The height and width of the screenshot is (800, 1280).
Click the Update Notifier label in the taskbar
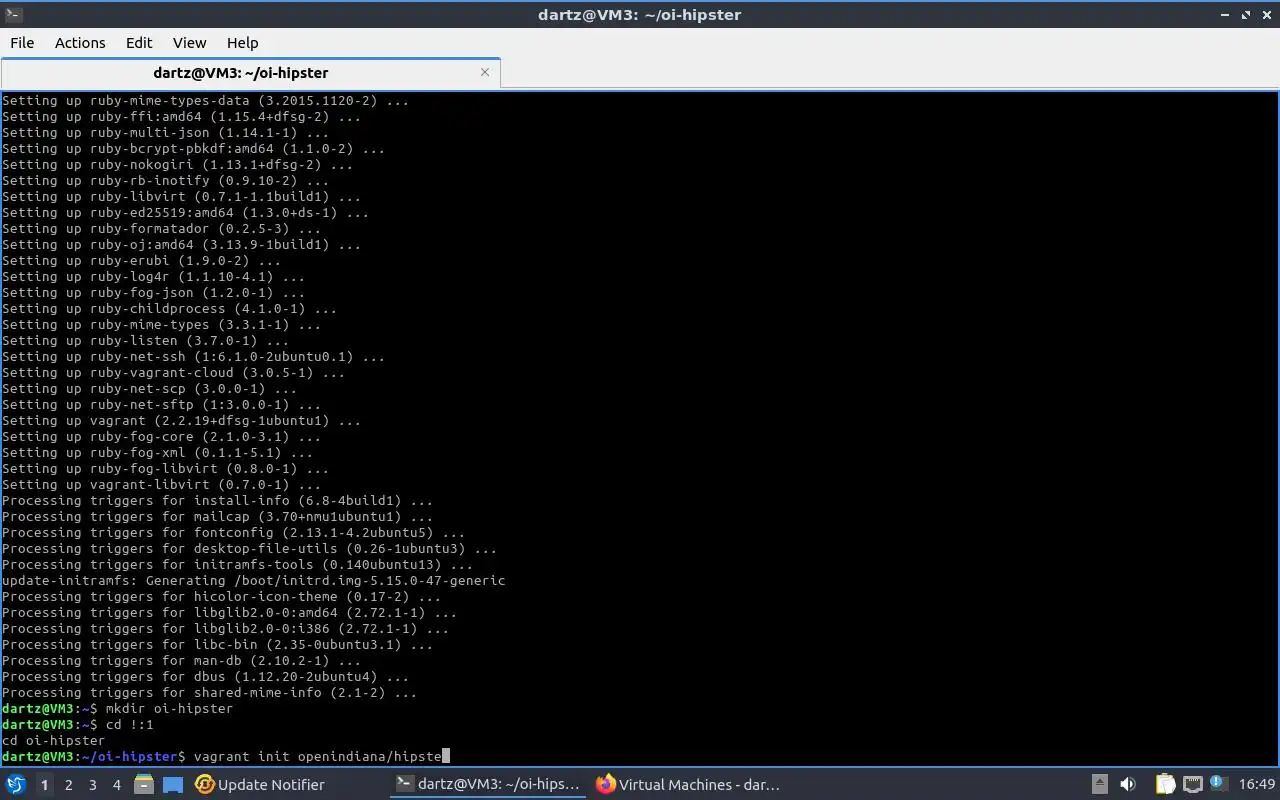pyautogui.click(x=271, y=785)
